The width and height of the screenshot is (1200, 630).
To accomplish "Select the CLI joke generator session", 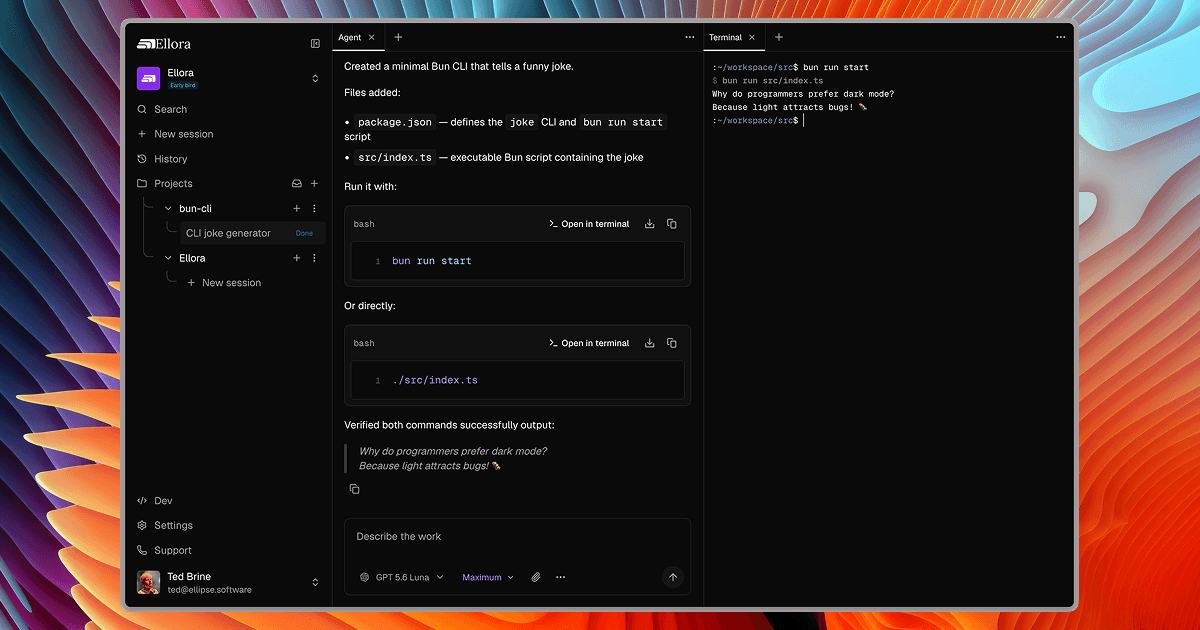I will point(253,233).
